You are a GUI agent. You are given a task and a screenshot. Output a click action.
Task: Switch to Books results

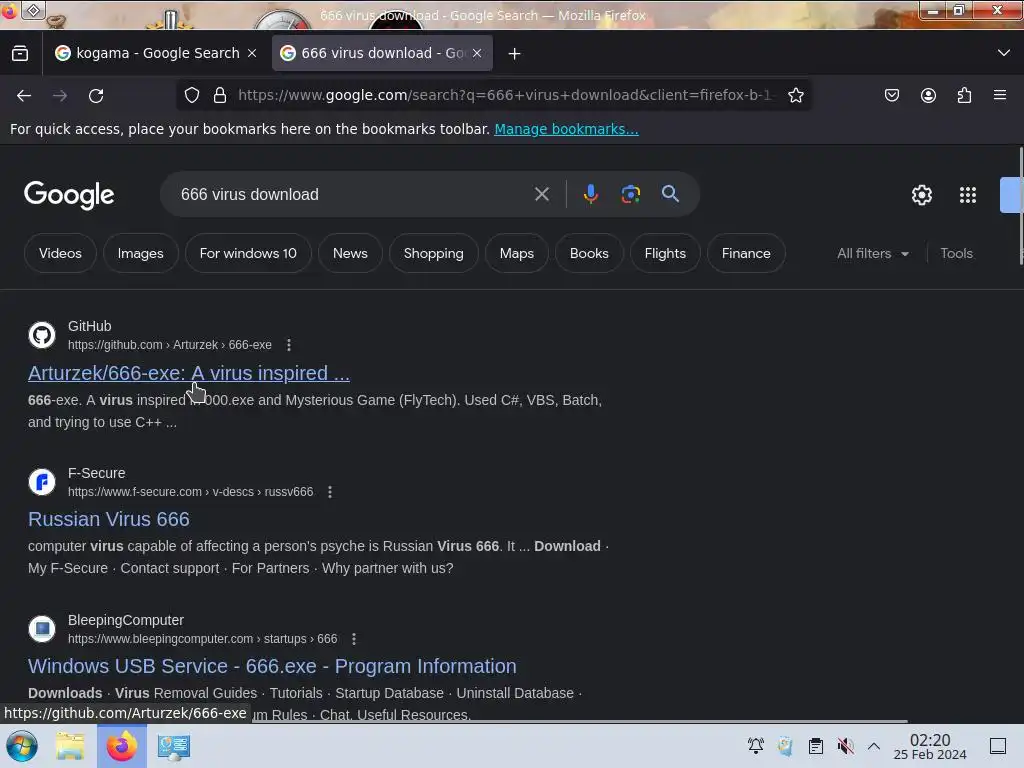pos(589,253)
